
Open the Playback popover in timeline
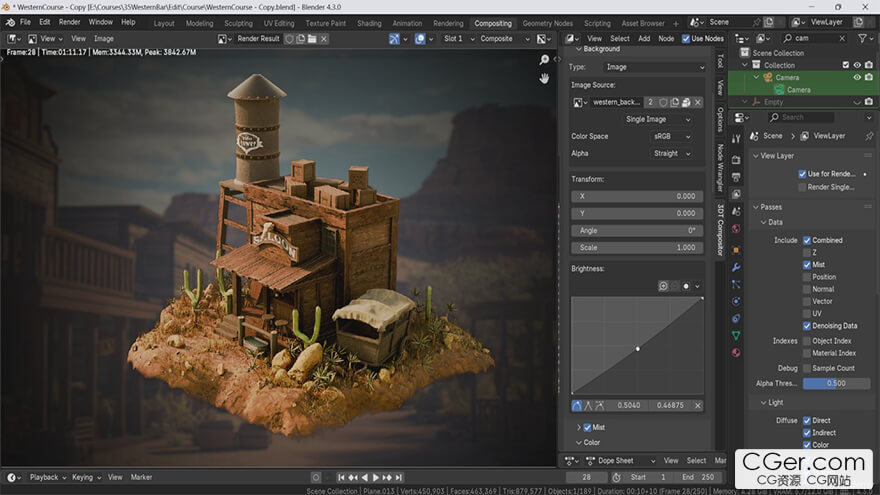[x=47, y=478]
